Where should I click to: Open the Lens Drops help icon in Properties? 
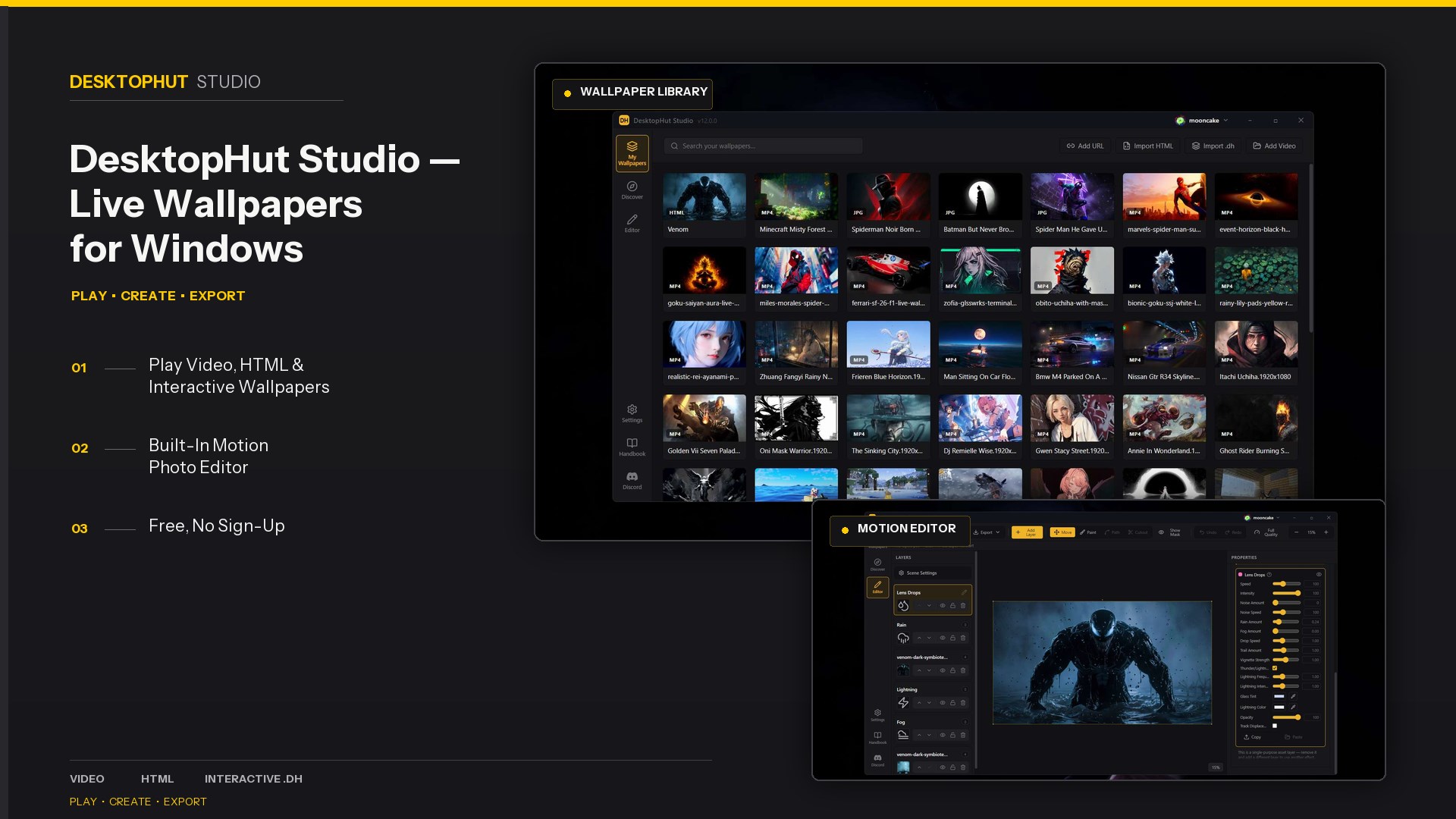1269,575
